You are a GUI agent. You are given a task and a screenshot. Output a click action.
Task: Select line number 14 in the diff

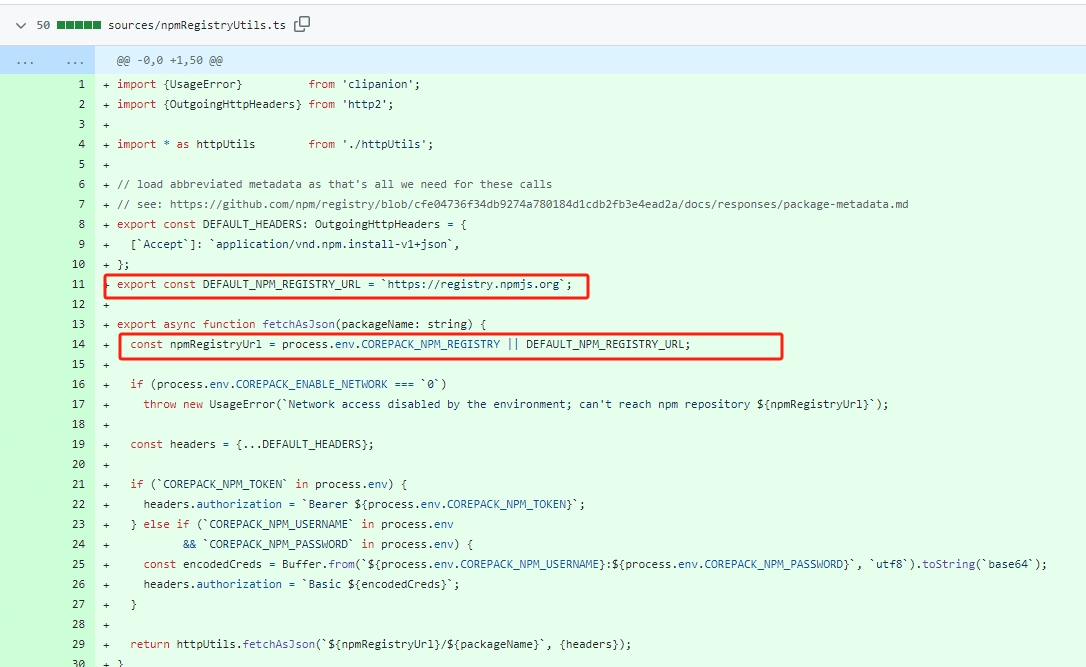tap(78, 344)
